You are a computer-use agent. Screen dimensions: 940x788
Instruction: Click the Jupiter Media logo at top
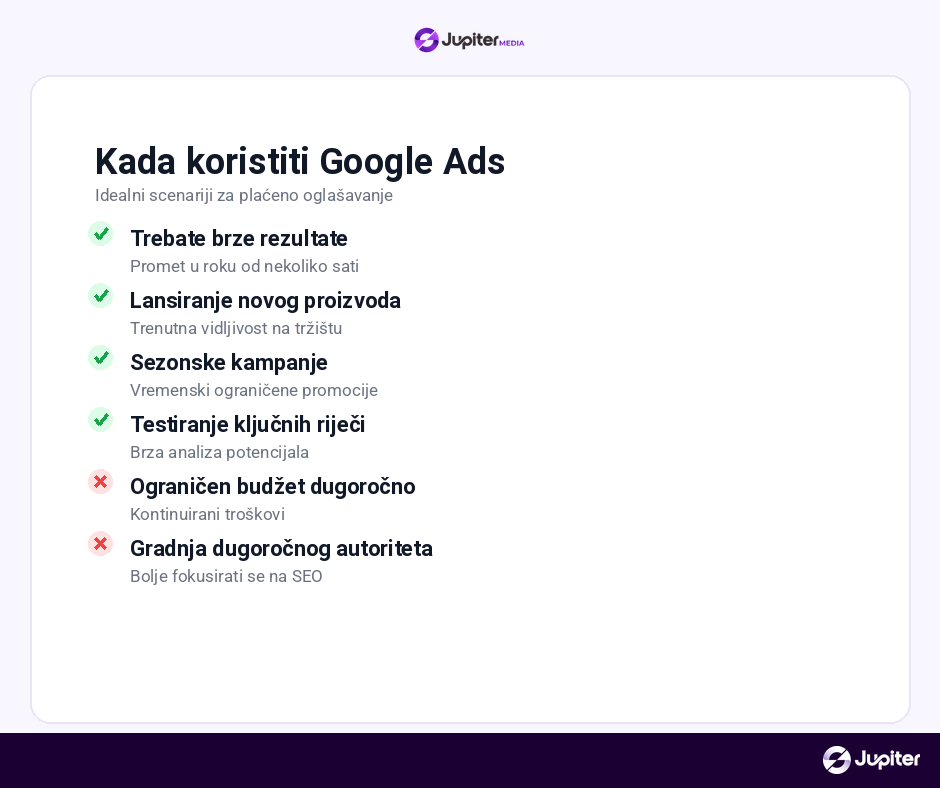[469, 40]
